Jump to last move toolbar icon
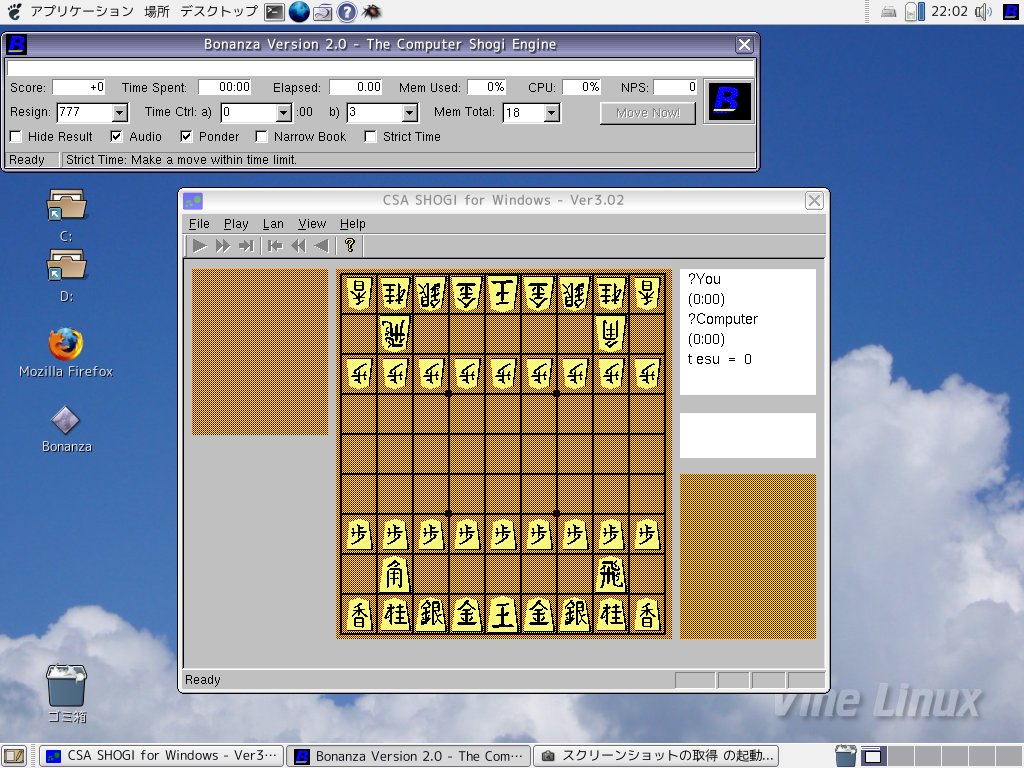The image size is (1024, 768). 246,245
